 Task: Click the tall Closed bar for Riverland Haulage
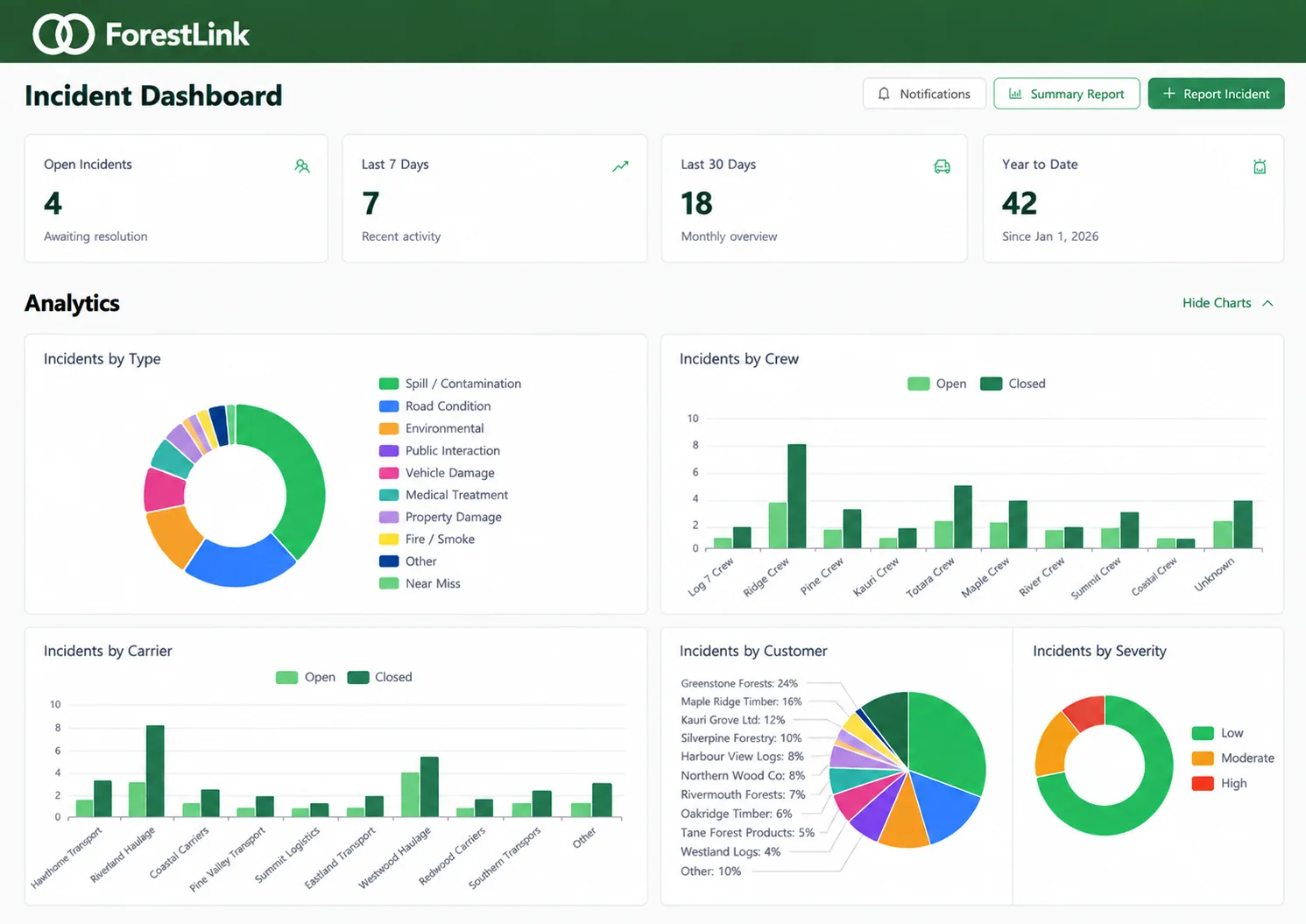155,772
